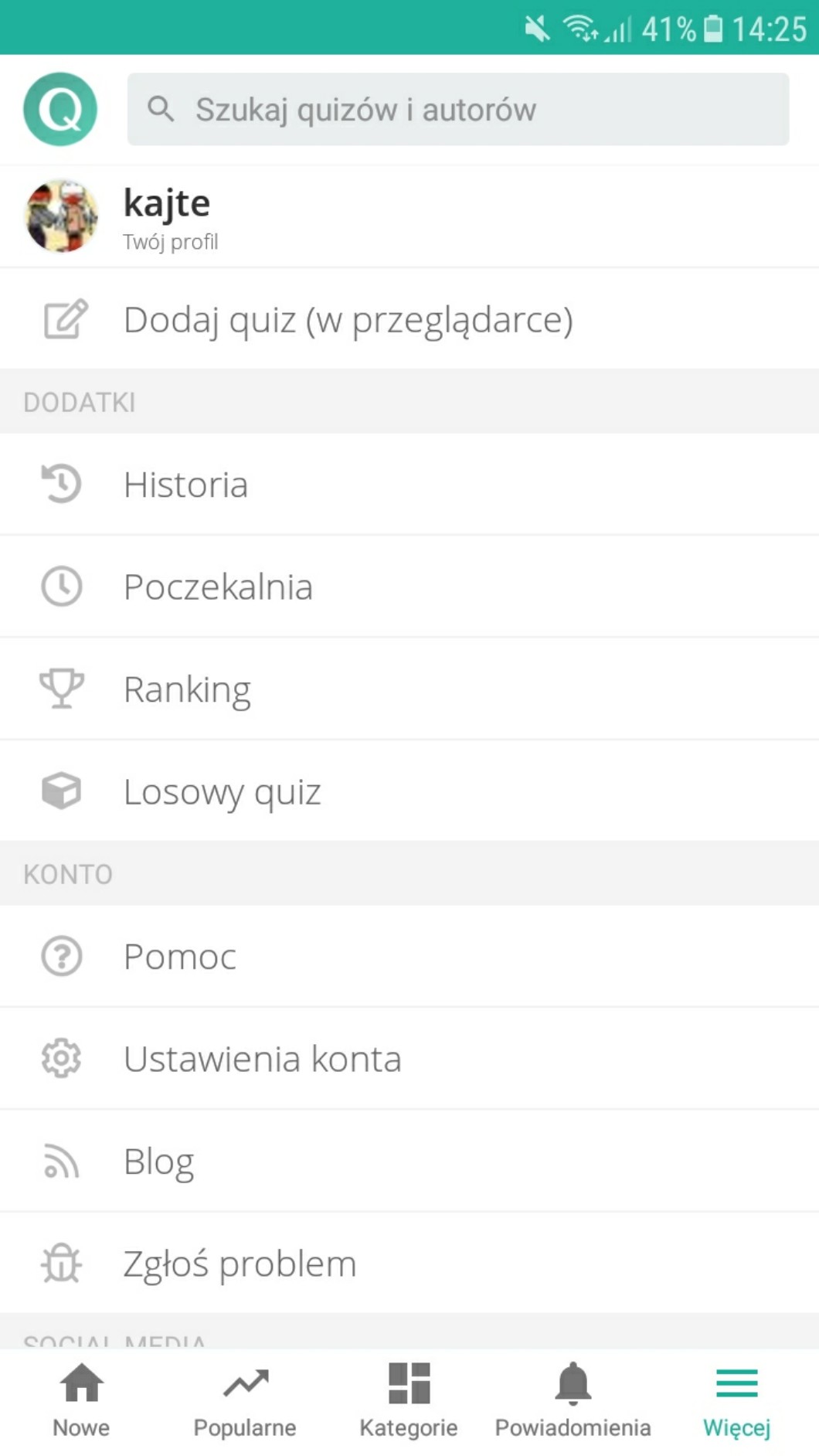This screenshot has height=1456, width=819.
Task: Open the kajte profile avatar
Action: coord(61,216)
